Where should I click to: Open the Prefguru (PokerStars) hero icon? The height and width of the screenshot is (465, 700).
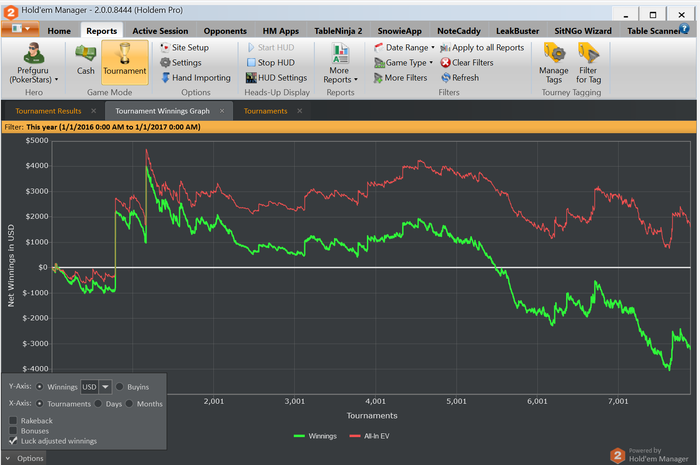[x=33, y=53]
